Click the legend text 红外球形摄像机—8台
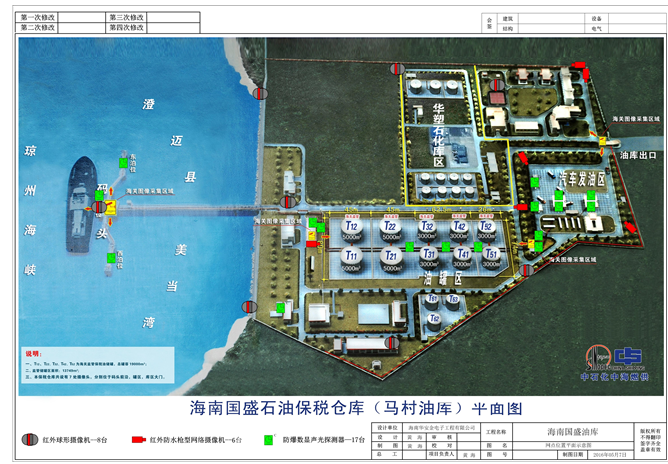This screenshot has height=464, width=668. [x=75, y=440]
